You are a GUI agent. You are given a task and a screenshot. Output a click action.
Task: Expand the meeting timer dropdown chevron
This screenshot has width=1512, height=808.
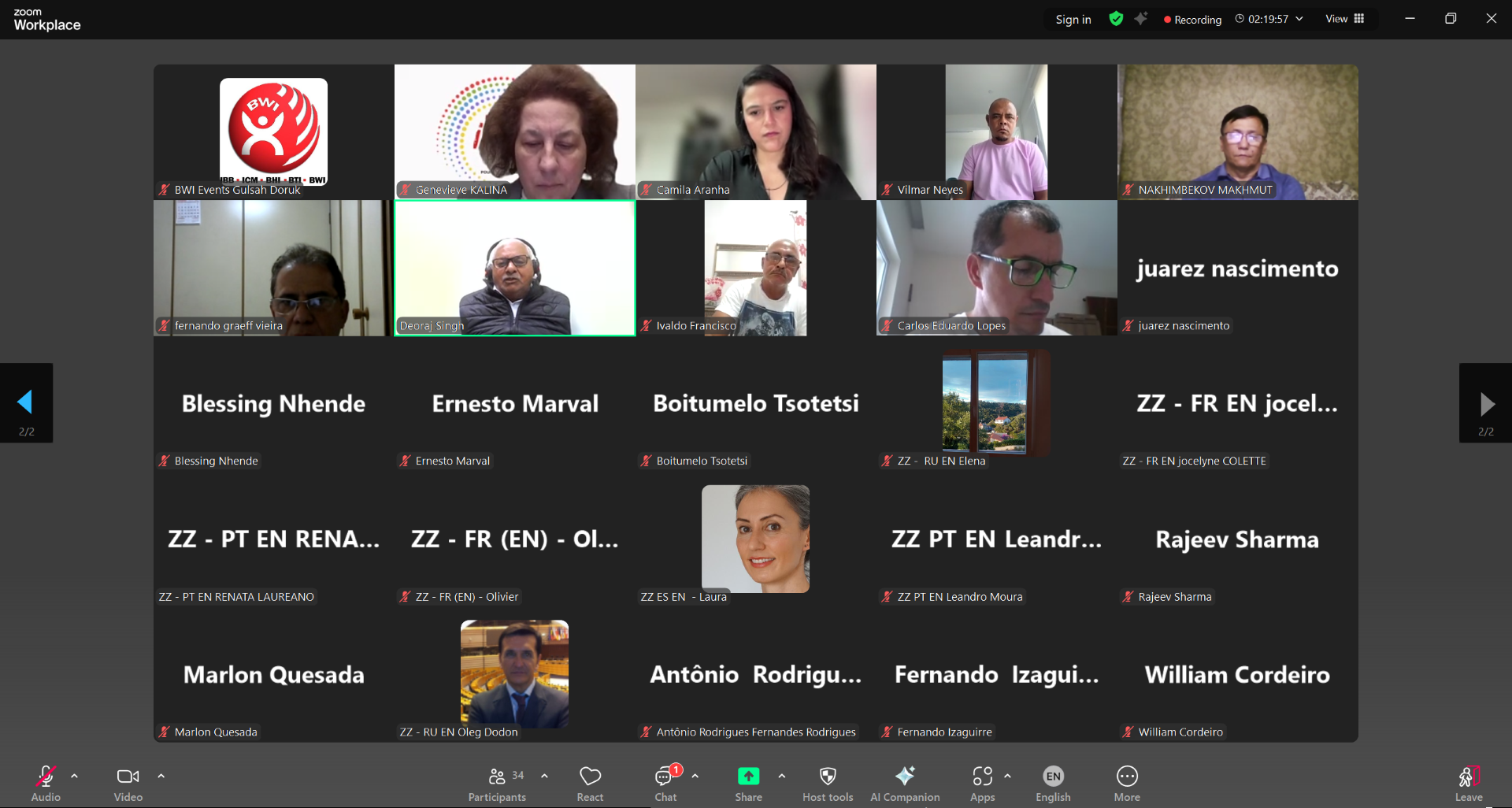click(x=1299, y=19)
